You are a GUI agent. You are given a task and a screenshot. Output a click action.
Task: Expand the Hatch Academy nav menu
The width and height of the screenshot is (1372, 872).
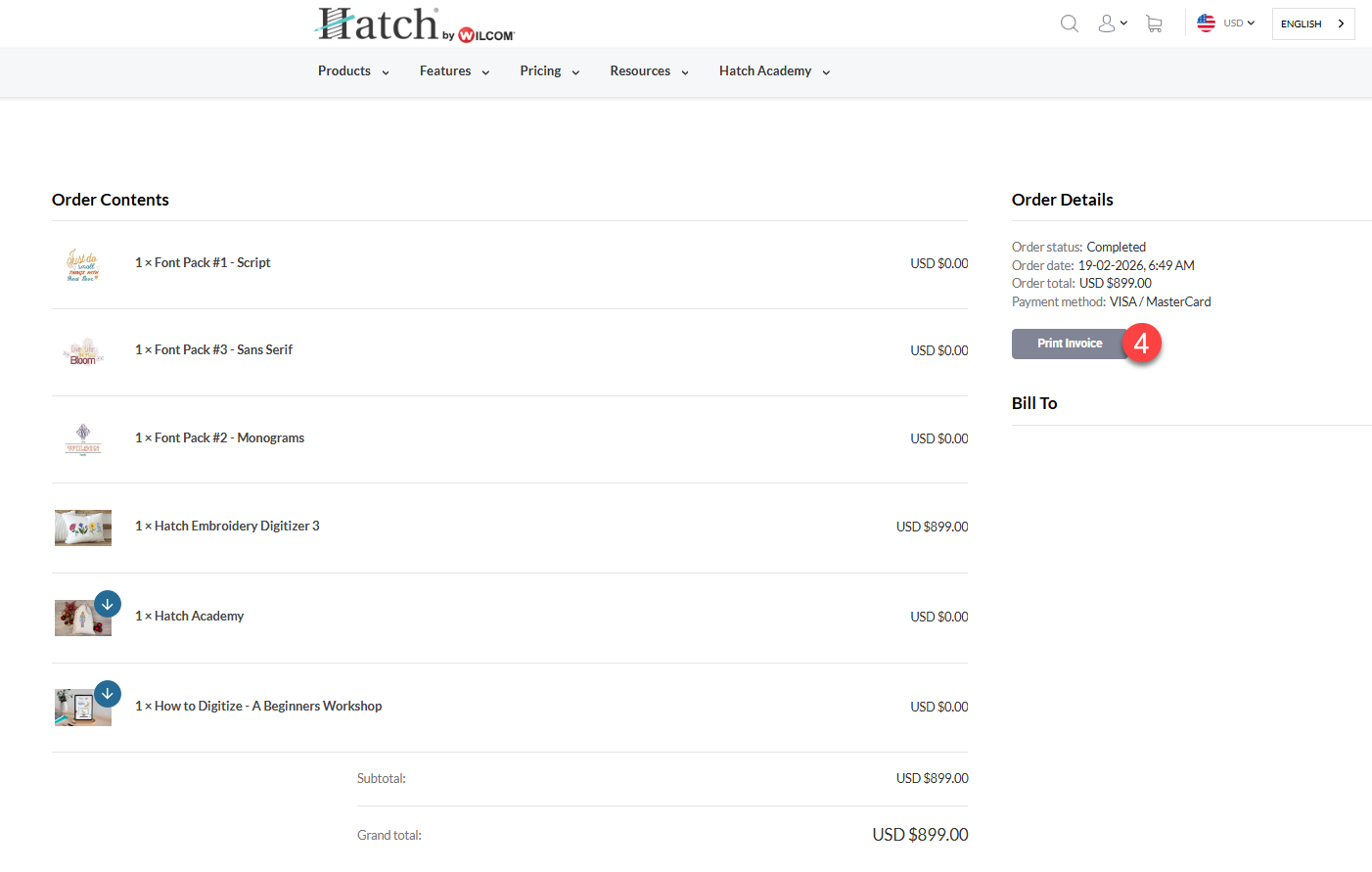tap(774, 71)
